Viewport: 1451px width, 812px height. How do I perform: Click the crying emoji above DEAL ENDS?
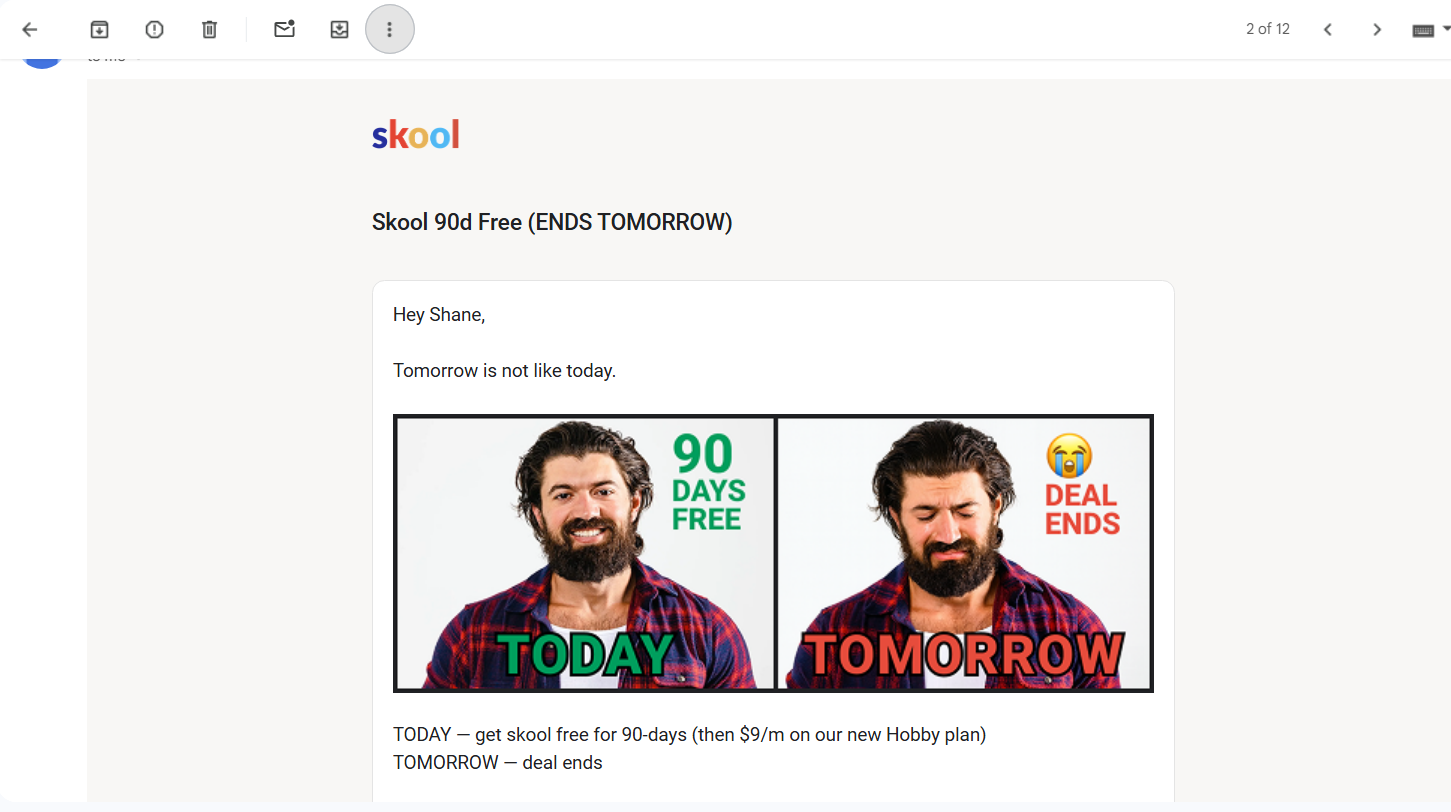click(x=1069, y=456)
